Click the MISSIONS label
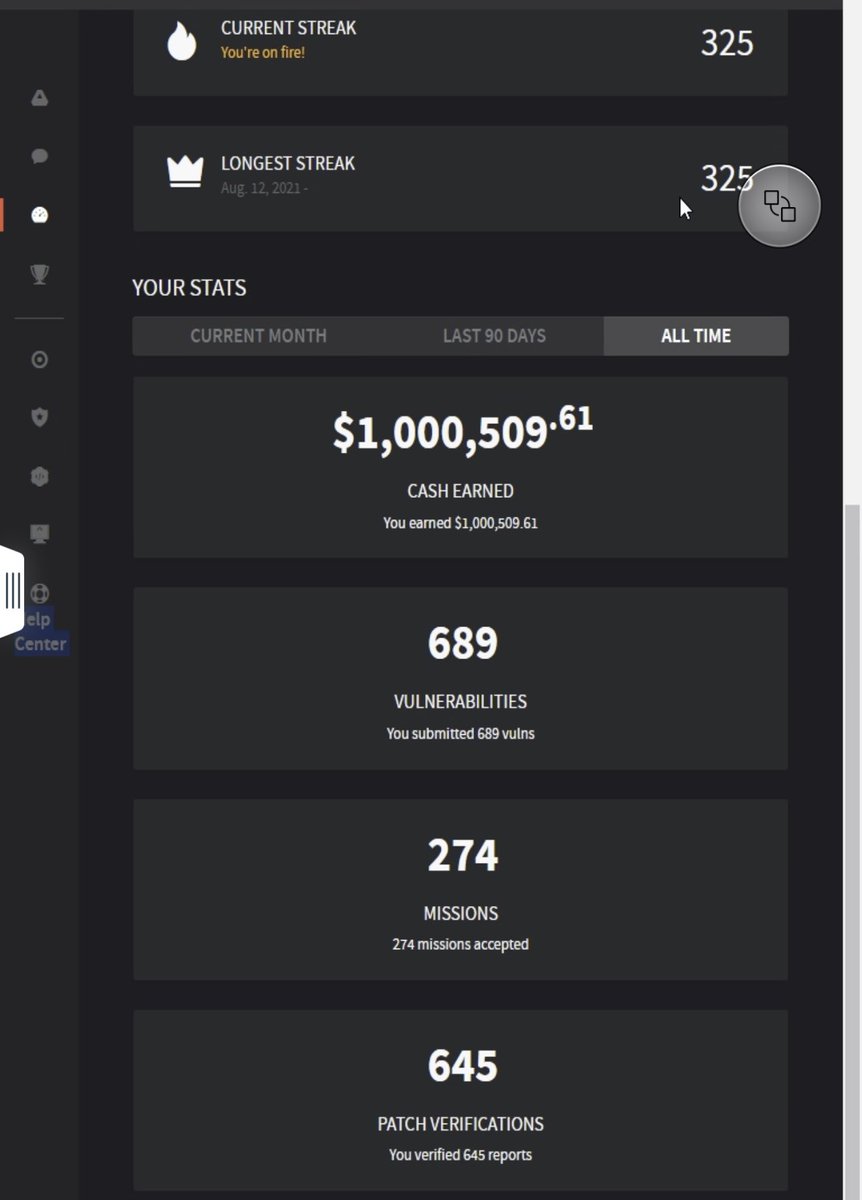862x1200 pixels. click(x=460, y=913)
